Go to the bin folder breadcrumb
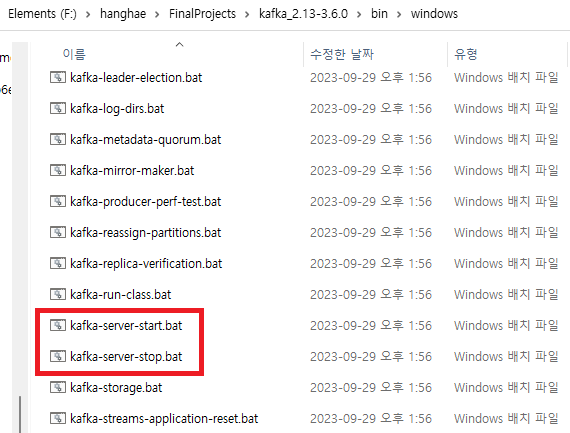Viewport: 570px width, 433px height. coord(379,14)
